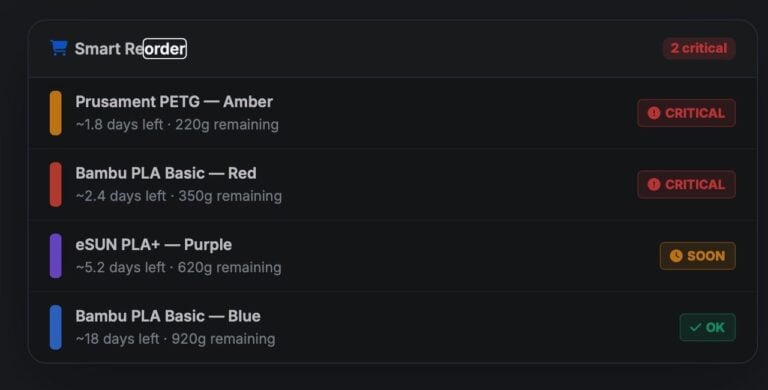Select the red filament color swatch
The image size is (768, 390).
point(56,185)
